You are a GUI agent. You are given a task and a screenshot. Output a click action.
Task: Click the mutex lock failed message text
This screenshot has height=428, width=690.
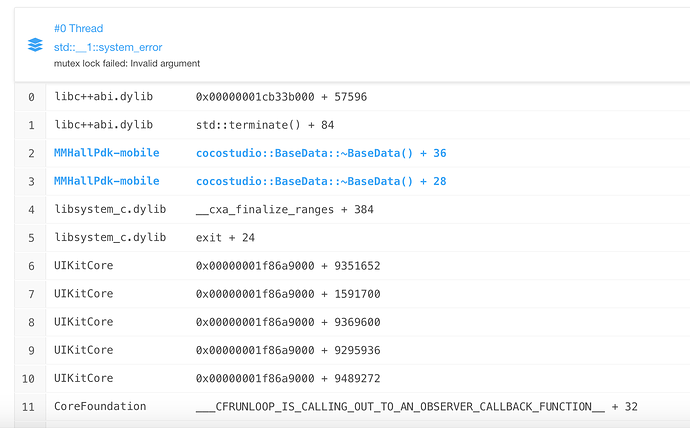pos(127,64)
